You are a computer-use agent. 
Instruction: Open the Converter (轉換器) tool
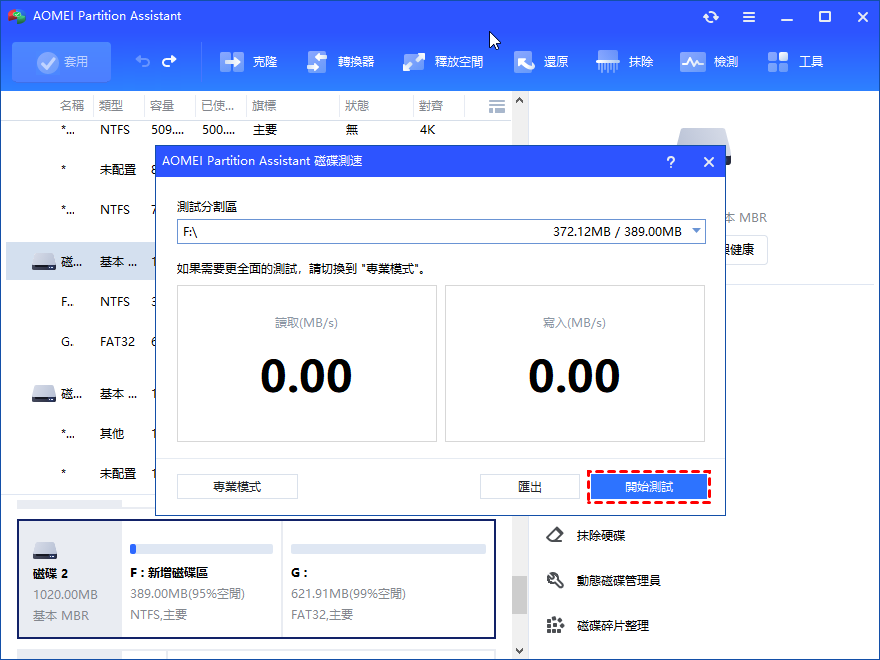coord(340,62)
